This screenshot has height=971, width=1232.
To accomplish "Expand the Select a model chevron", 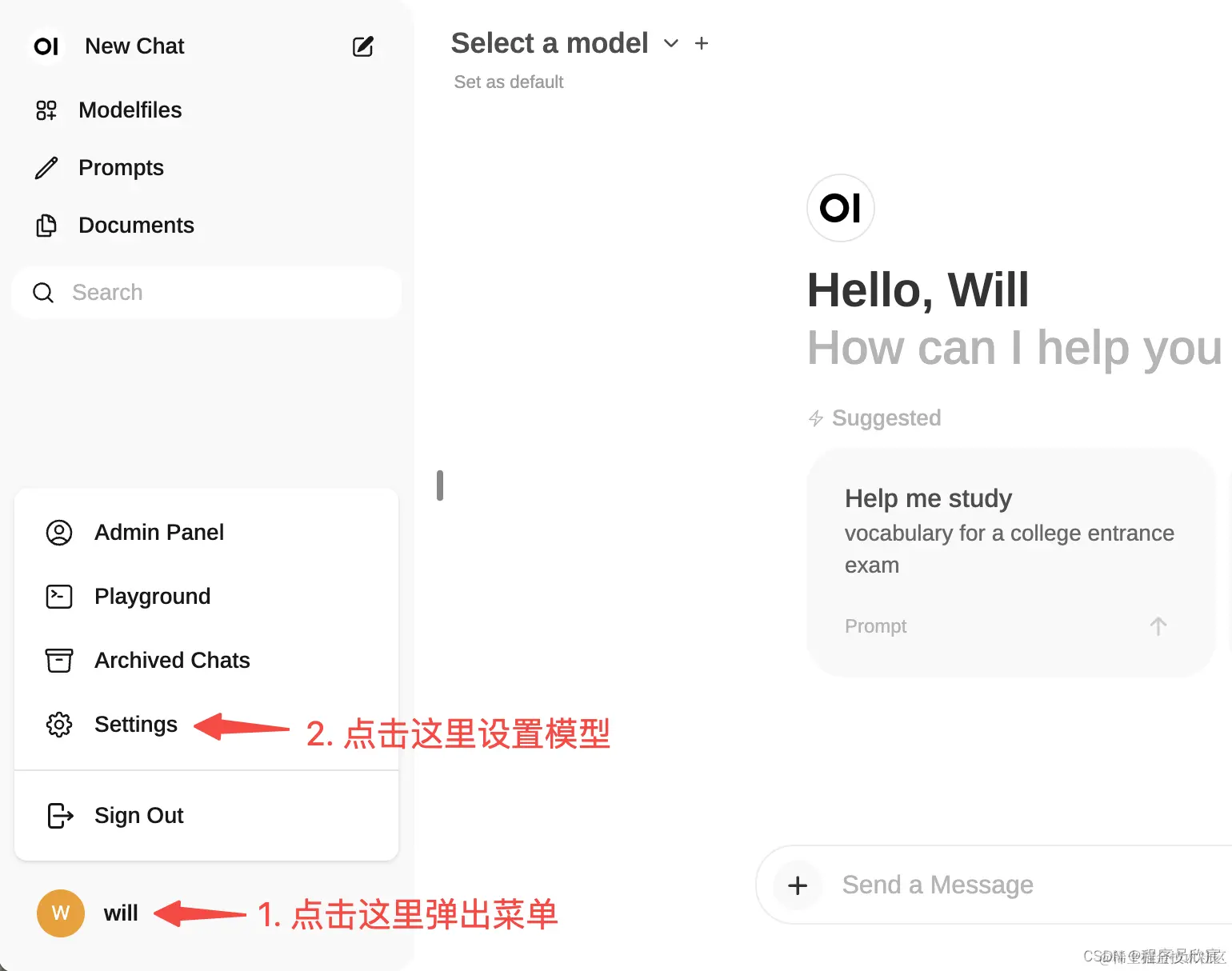I will (x=671, y=43).
